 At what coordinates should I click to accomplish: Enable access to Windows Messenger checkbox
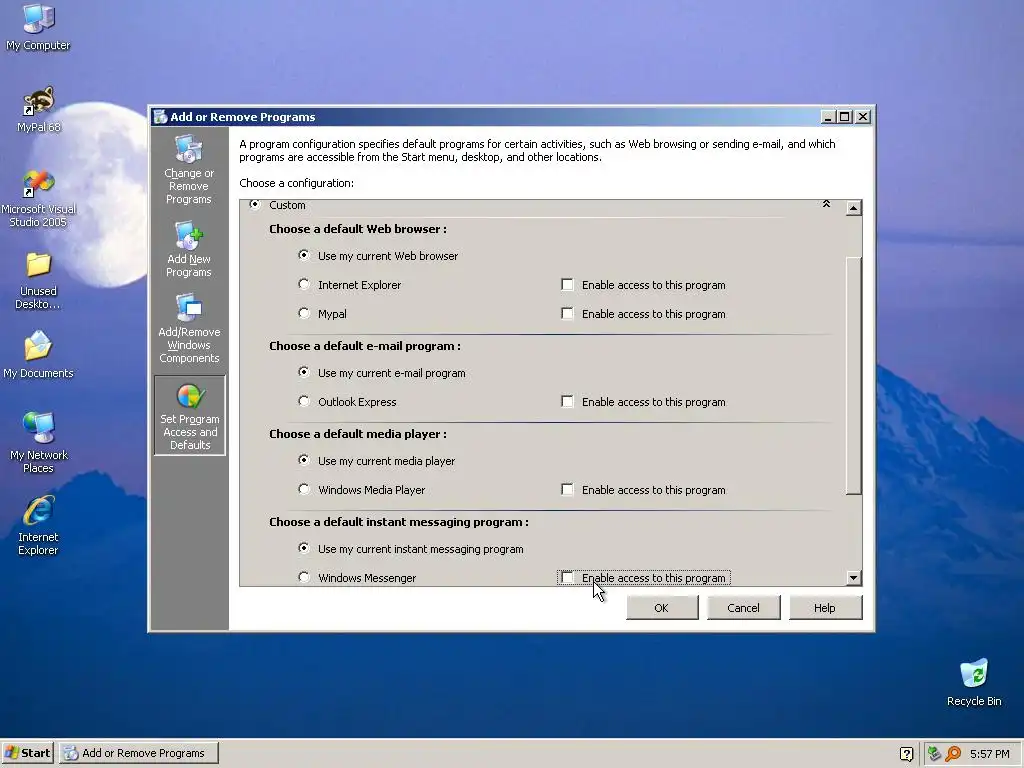click(567, 578)
